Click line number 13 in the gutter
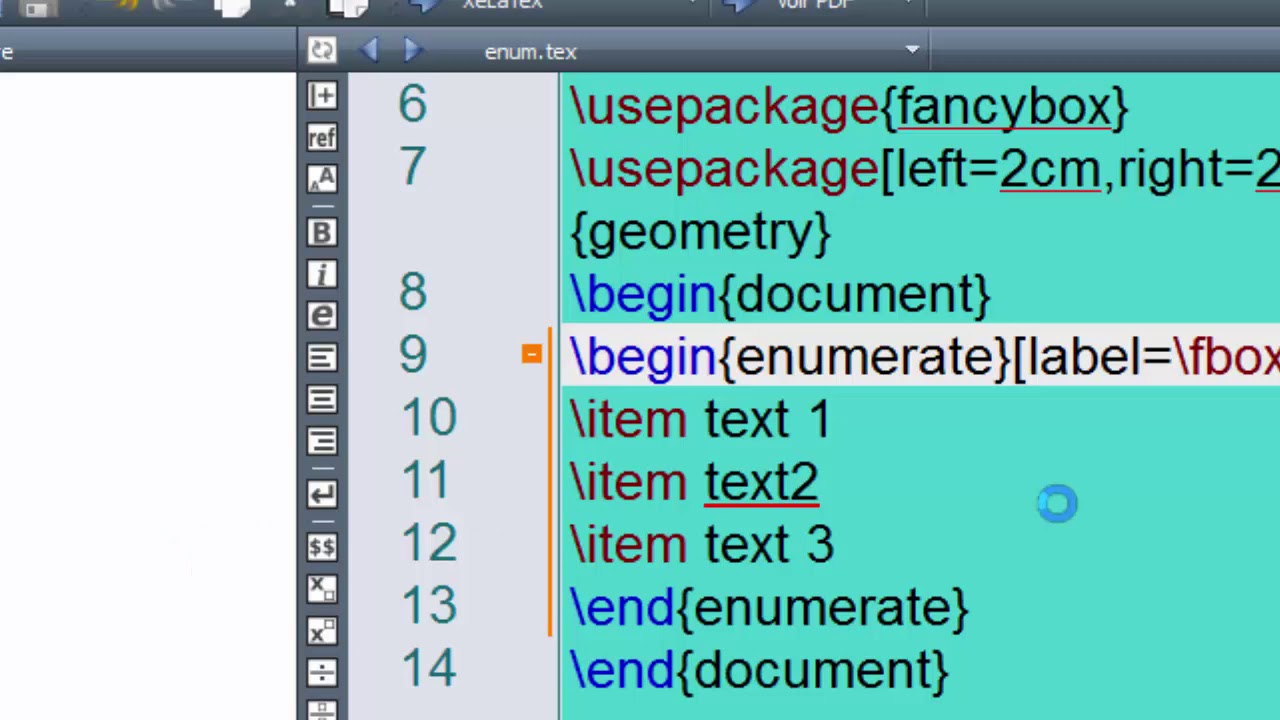The width and height of the screenshot is (1280, 720). click(x=428, y=606)
